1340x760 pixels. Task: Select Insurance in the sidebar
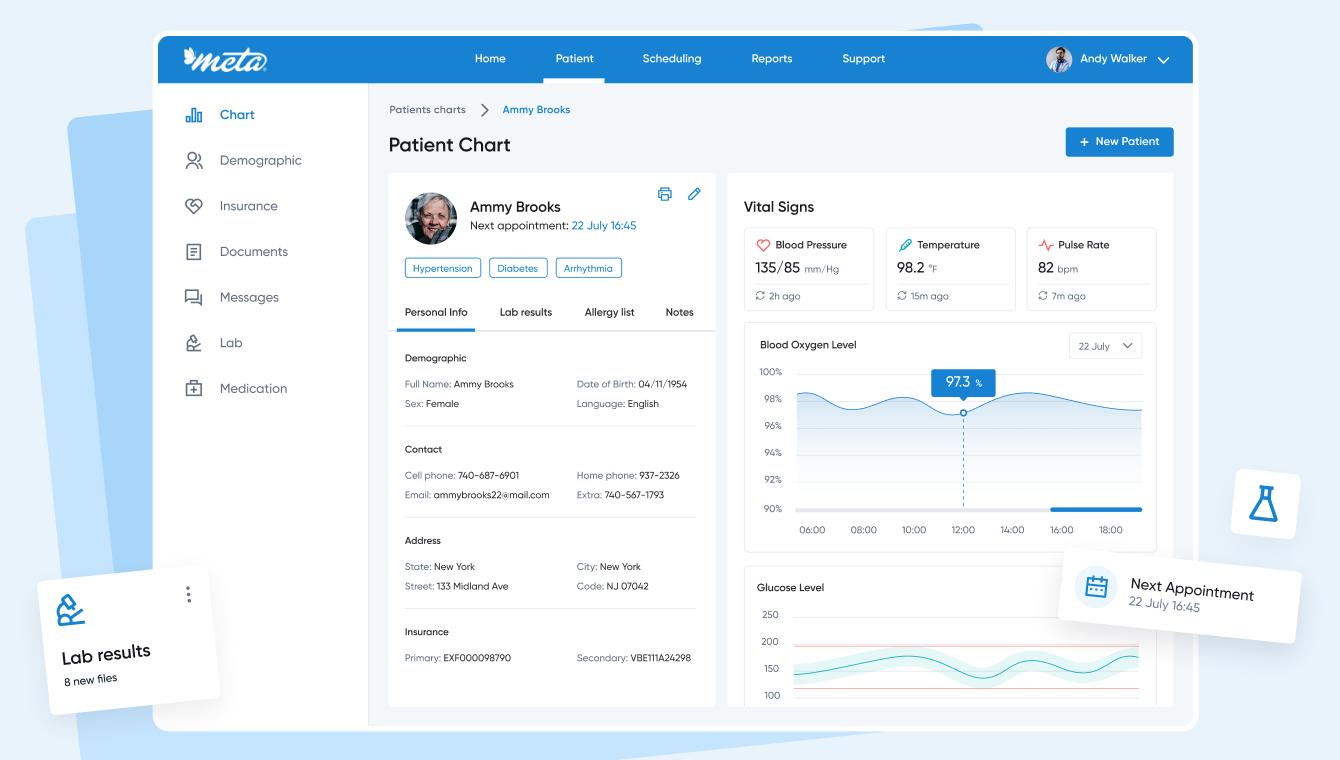[249, 206]
